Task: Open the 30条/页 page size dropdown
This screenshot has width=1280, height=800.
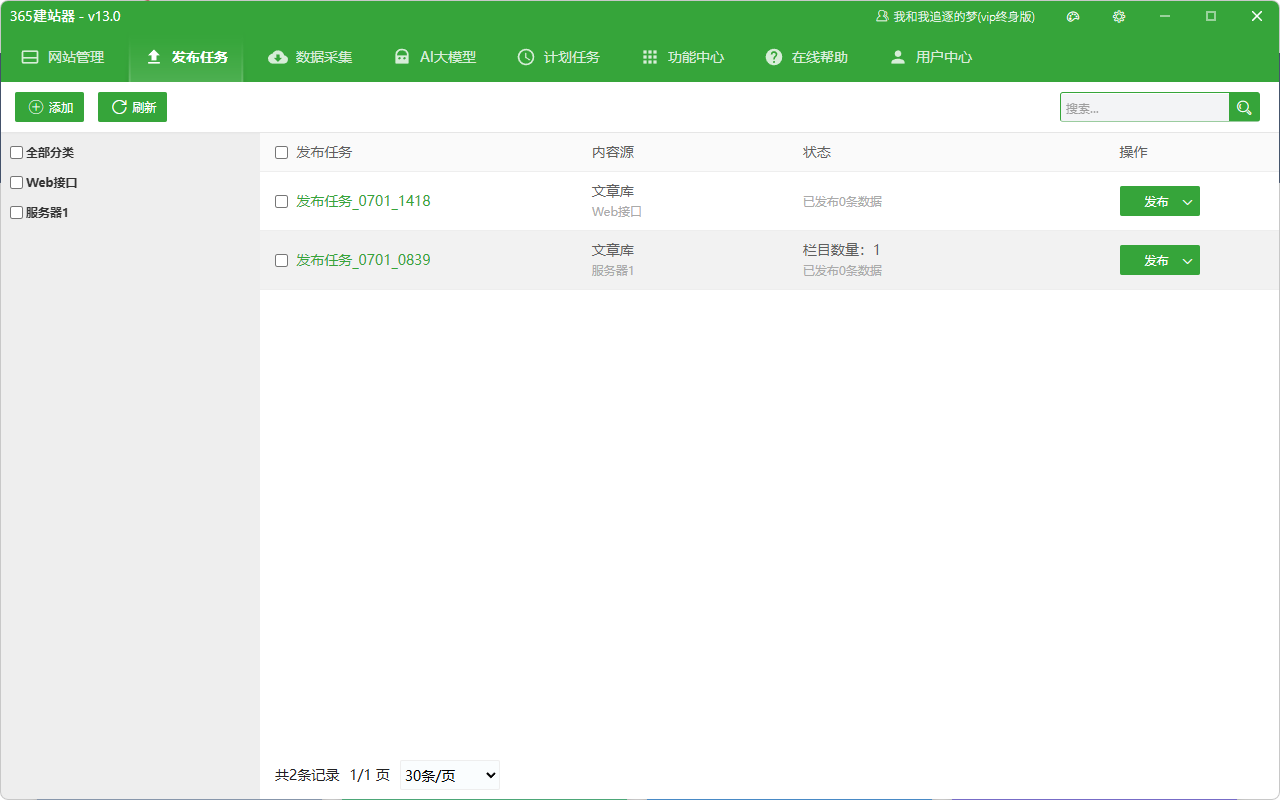Action: [450, 775]
